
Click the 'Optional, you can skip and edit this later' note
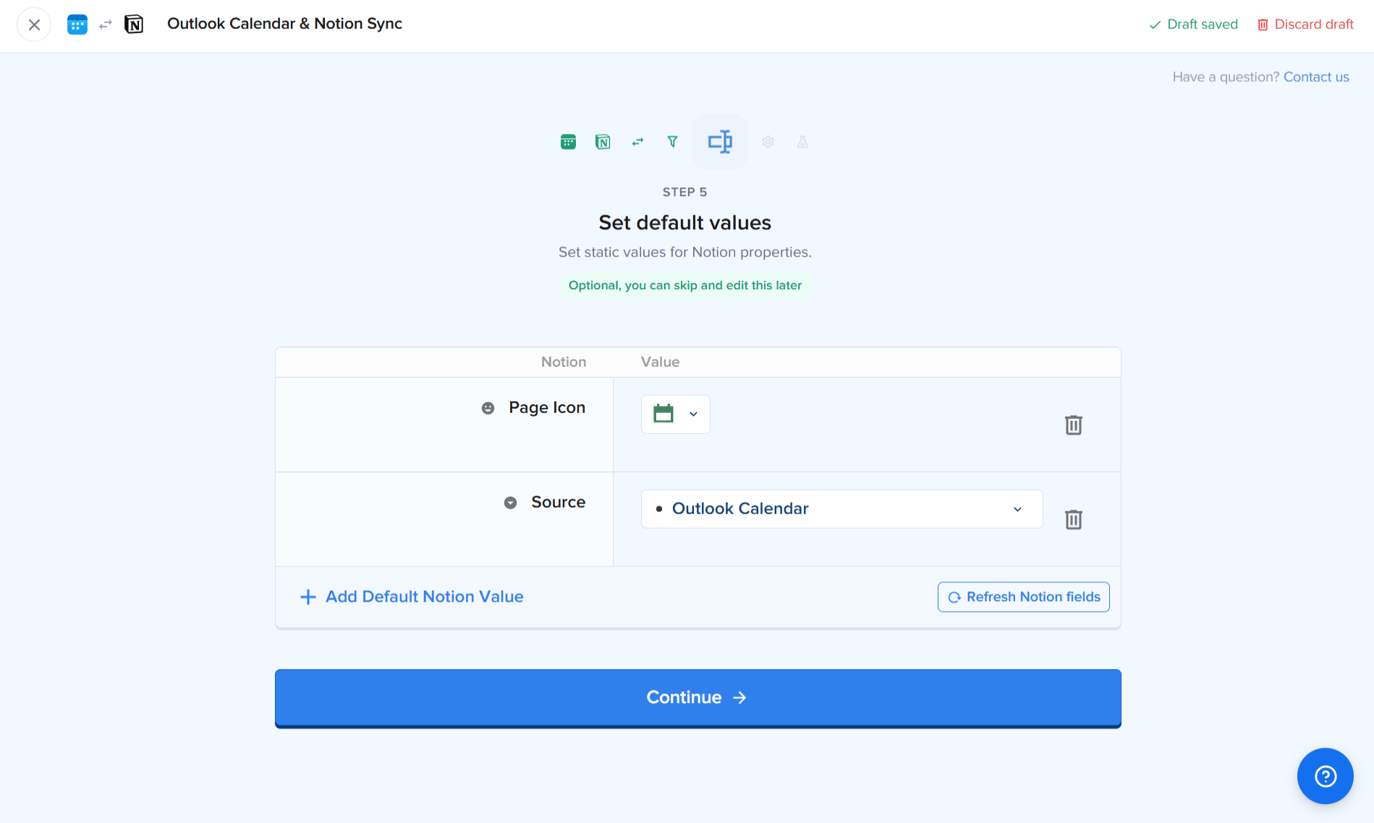click(685, 285)
